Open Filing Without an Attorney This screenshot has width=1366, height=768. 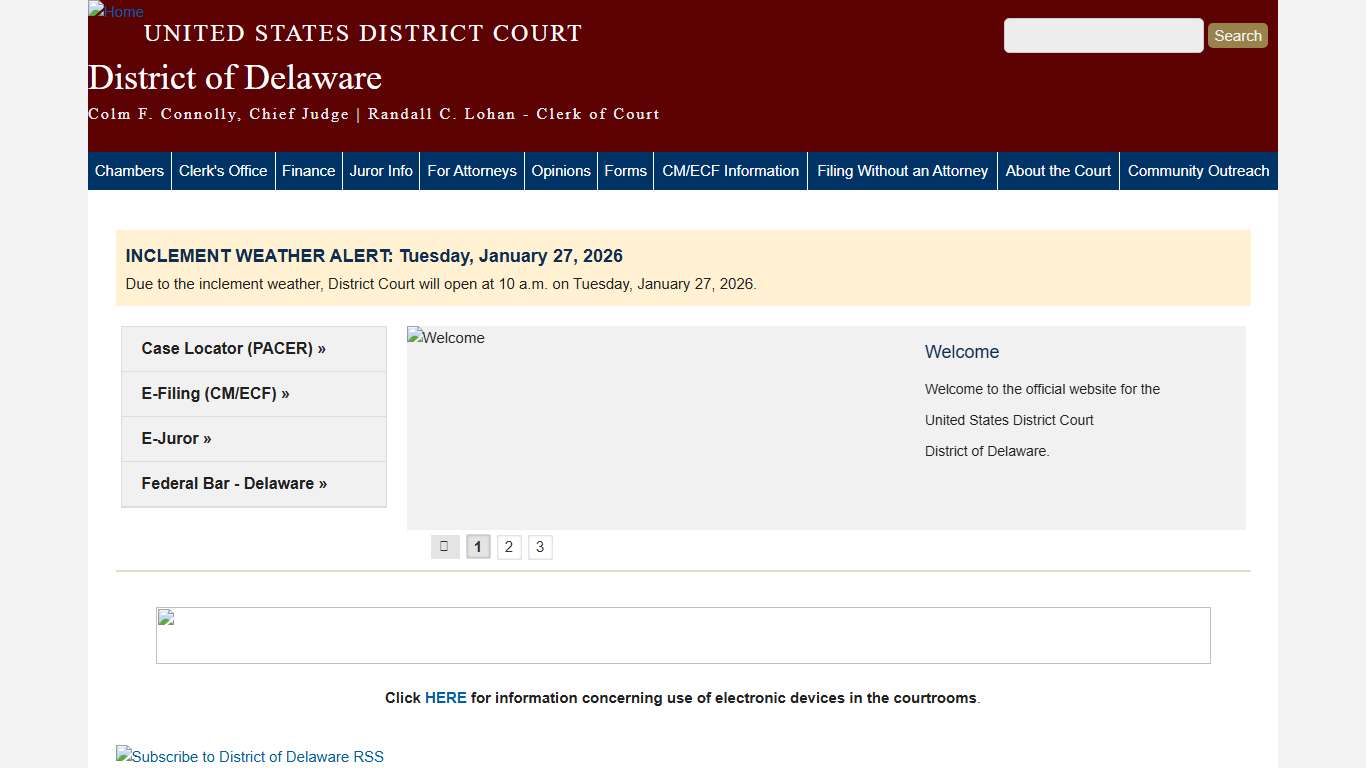tap(902, 170)
